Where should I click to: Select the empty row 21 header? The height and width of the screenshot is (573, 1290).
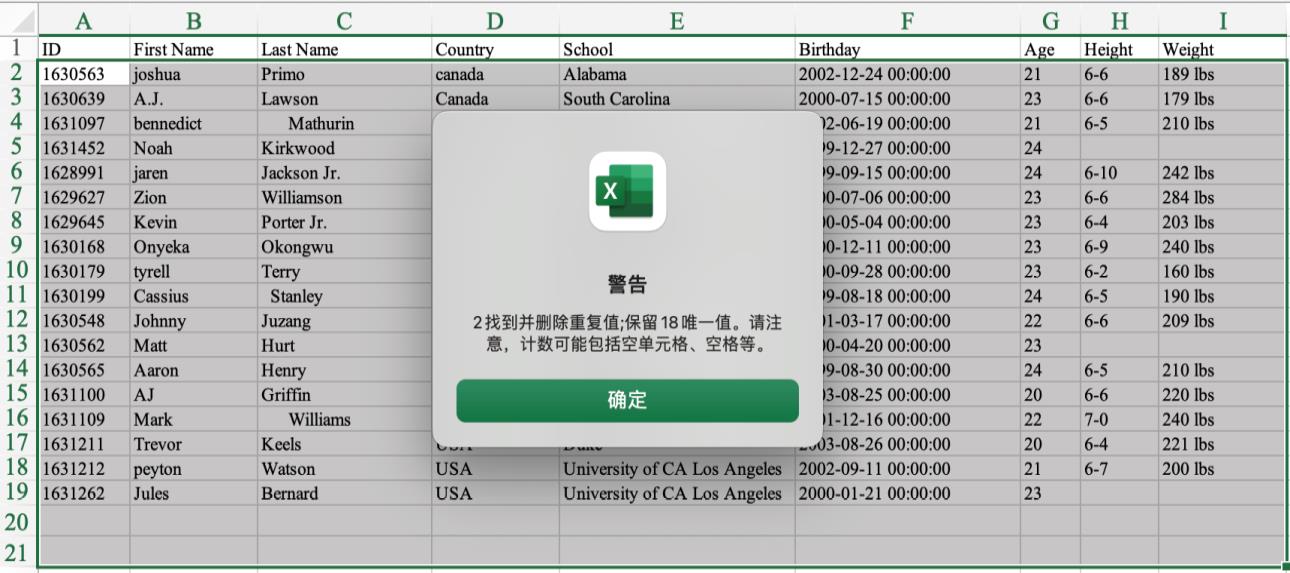pyautogui.click(x=17, y=552)
